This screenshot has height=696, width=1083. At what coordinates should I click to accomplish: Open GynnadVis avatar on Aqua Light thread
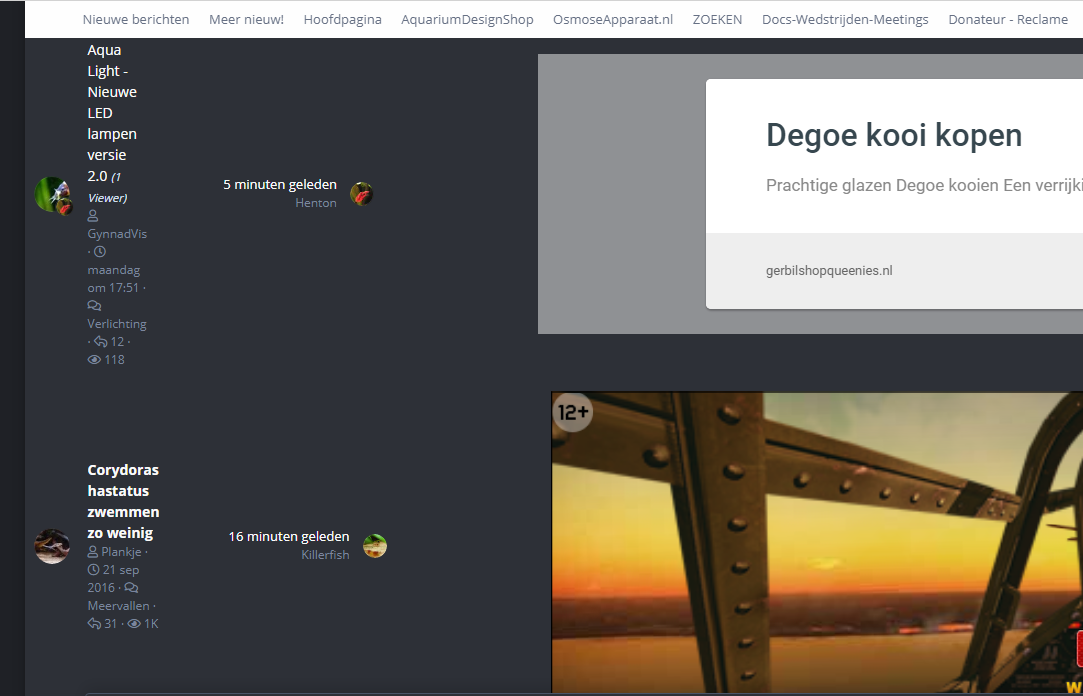52,194
